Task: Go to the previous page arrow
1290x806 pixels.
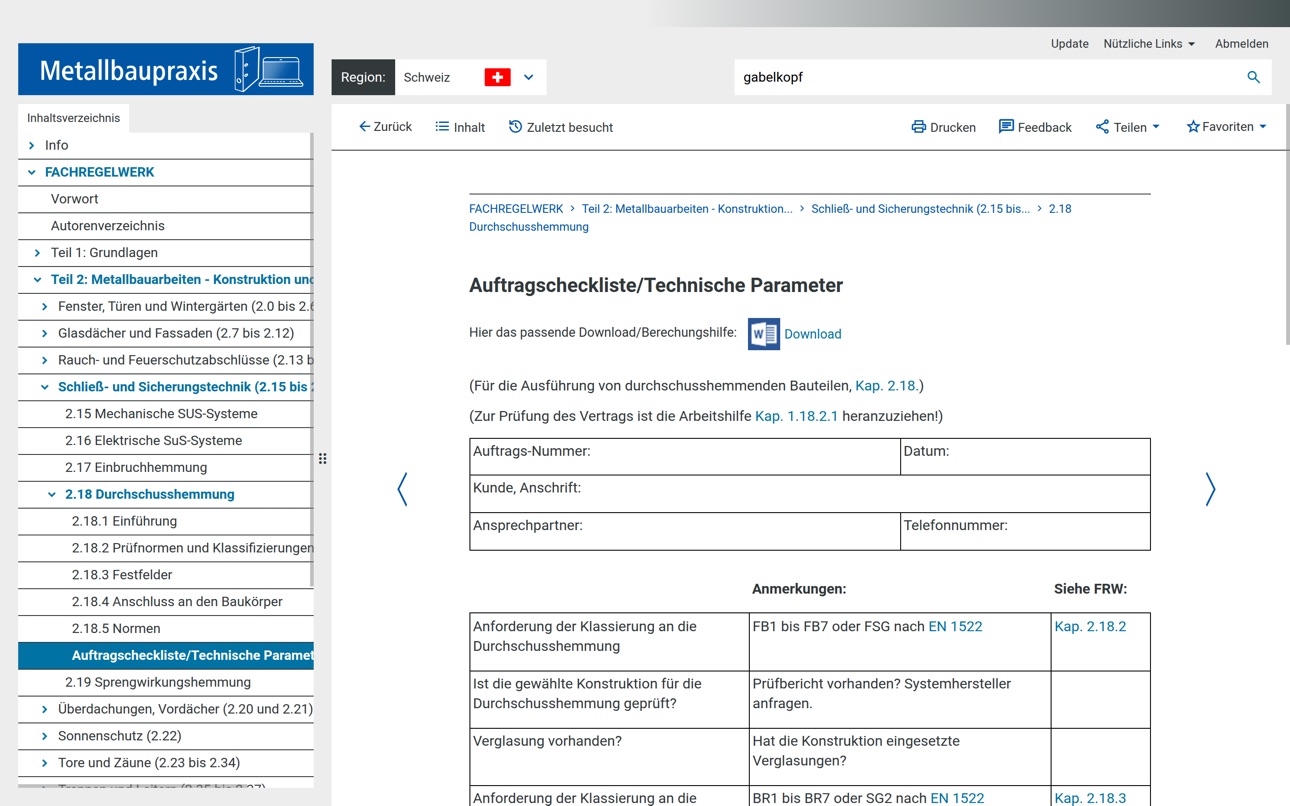Action: point(402,489)
